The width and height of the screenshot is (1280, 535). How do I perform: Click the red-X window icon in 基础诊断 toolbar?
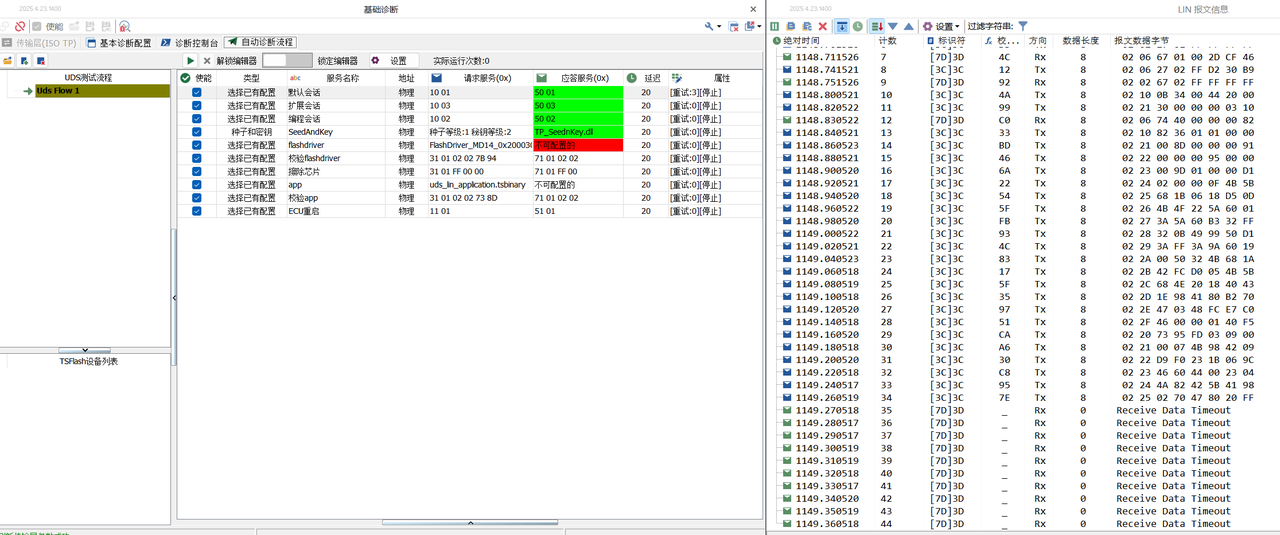[733, 26]
